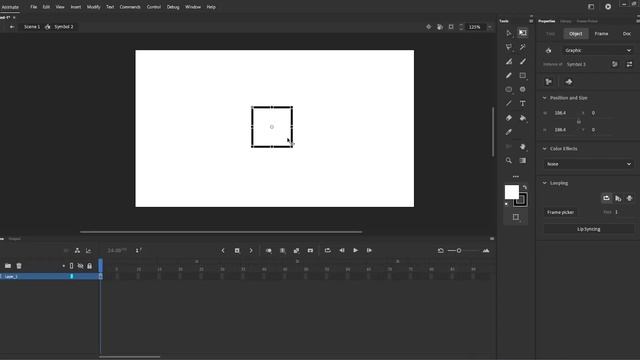The width and height of the screenshot is (640, 360).
Task: Open the Modify menu
Action: (x=93, y=7)
